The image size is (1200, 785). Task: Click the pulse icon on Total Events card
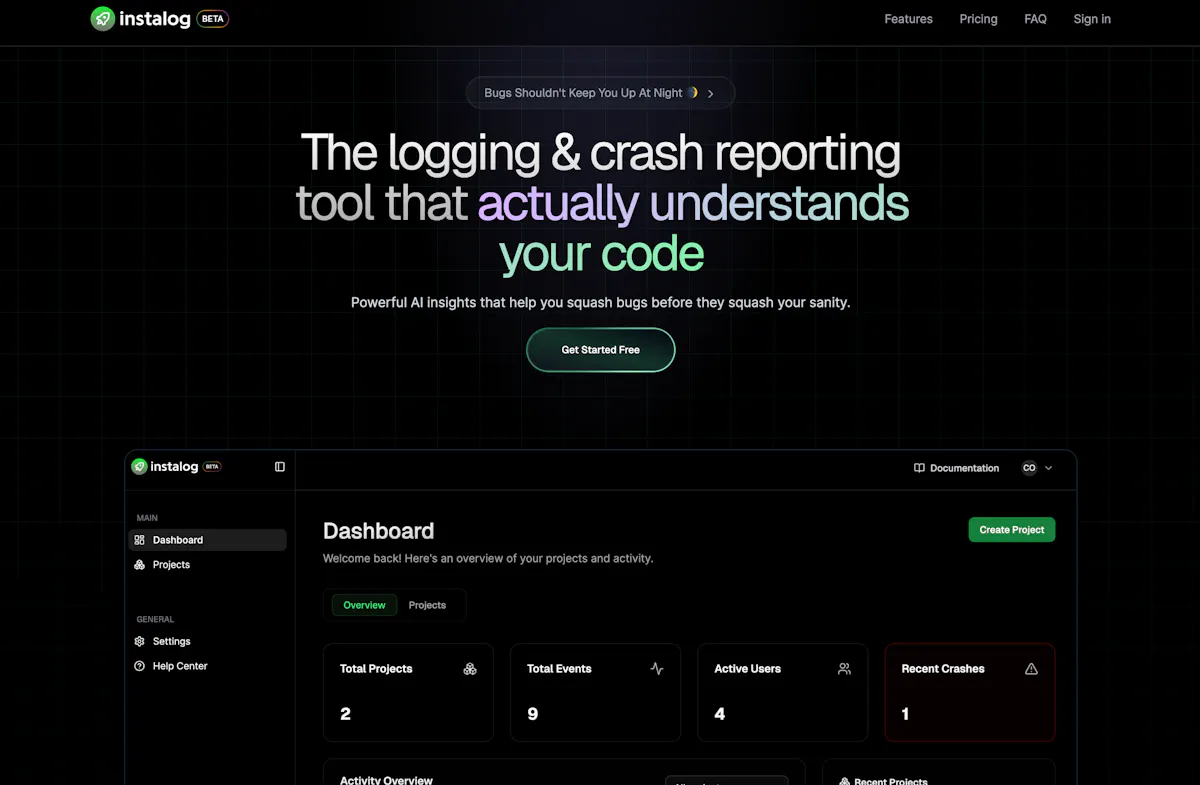click(x=657, y=669)
